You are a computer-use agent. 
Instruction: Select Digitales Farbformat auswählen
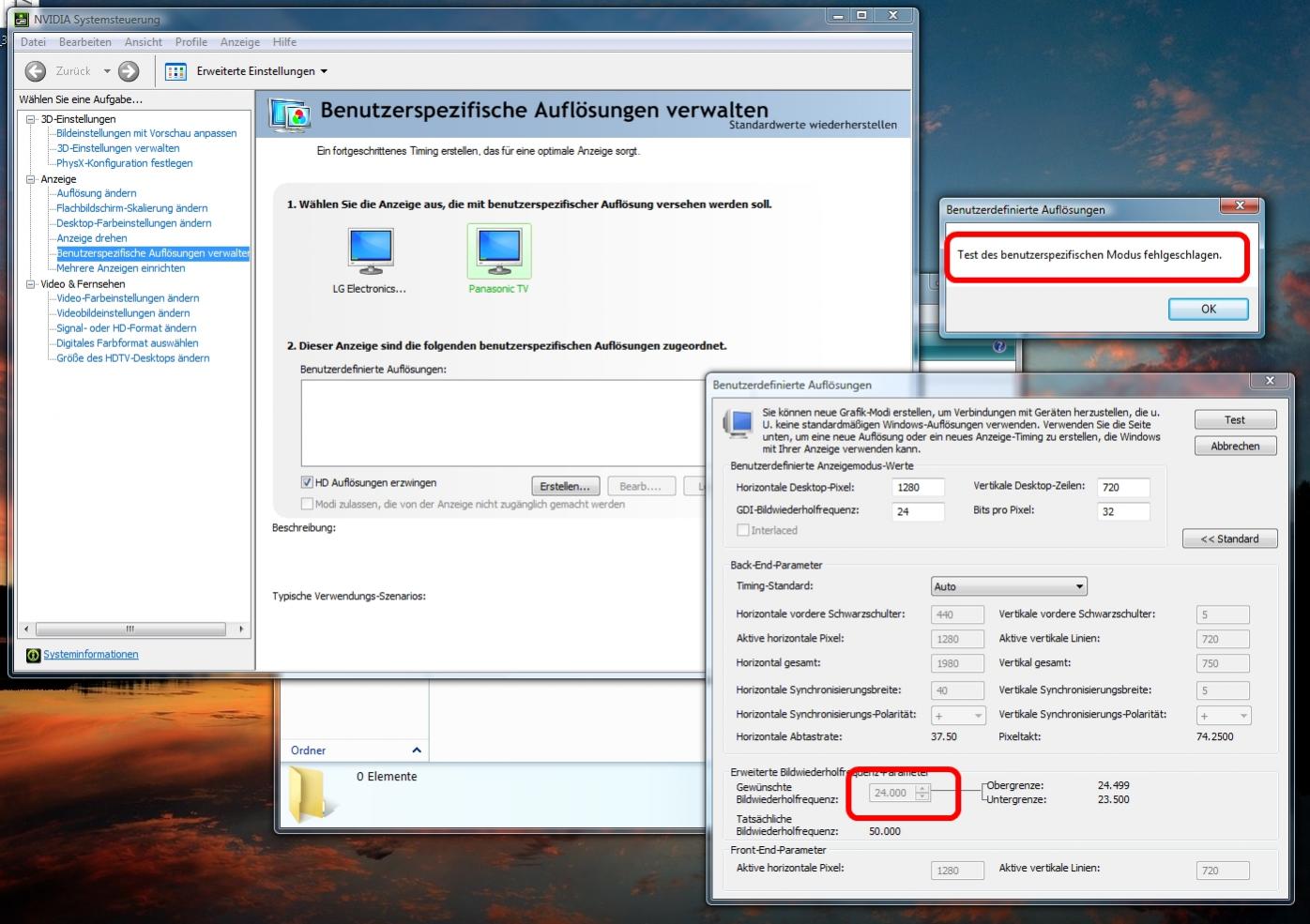pos(128,343)
